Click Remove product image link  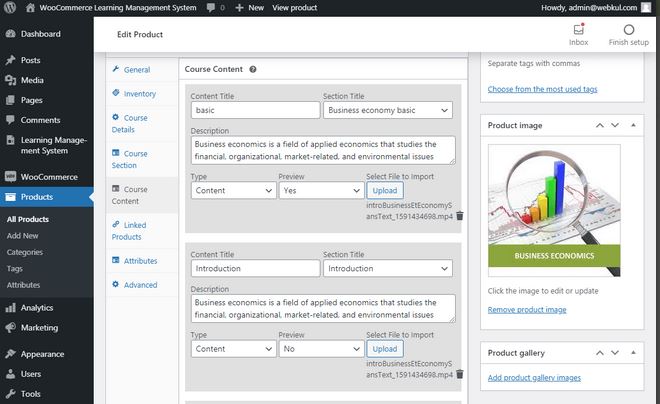click(527, 310)
